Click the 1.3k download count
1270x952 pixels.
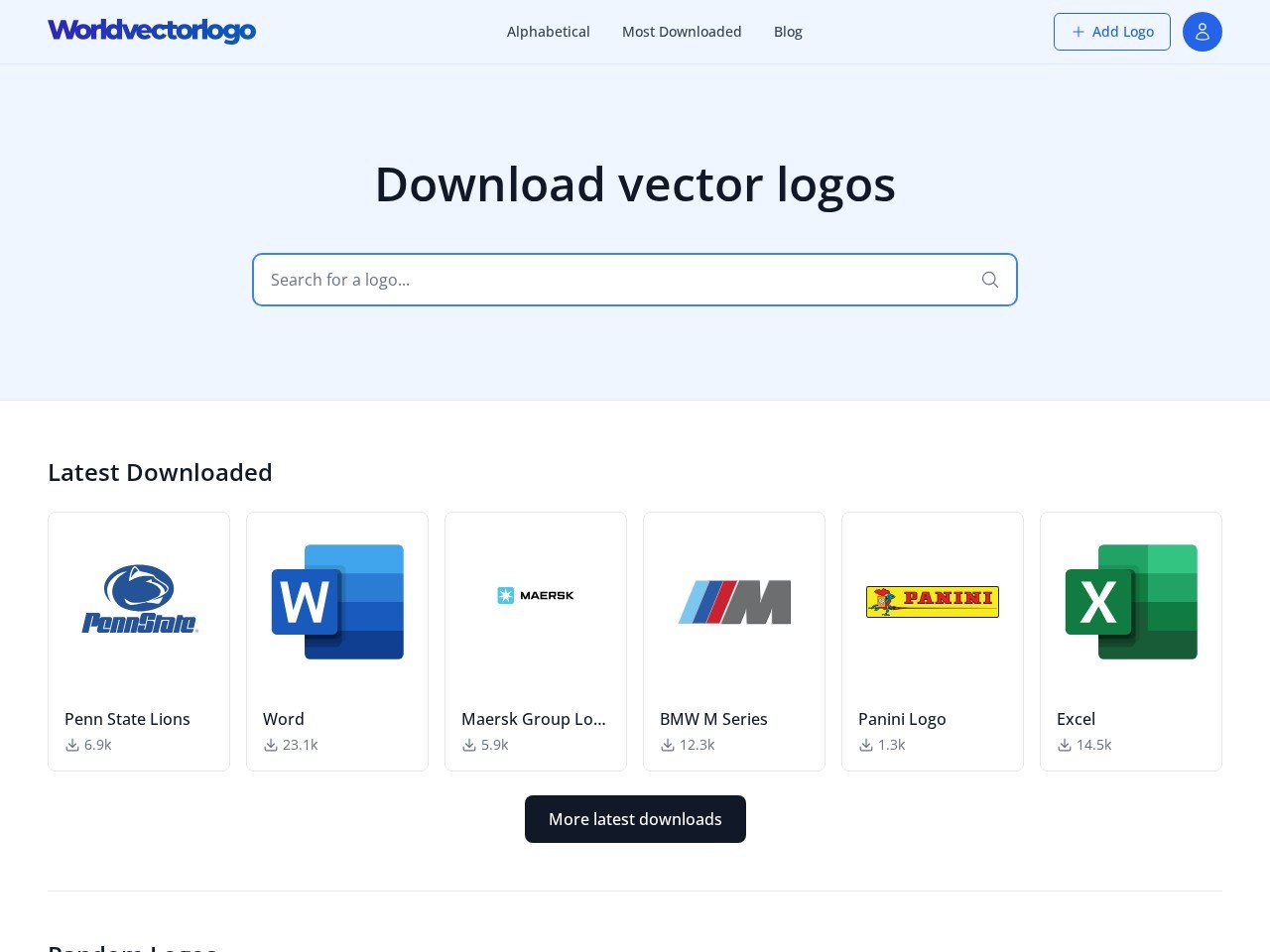click(x=892, y=745)
